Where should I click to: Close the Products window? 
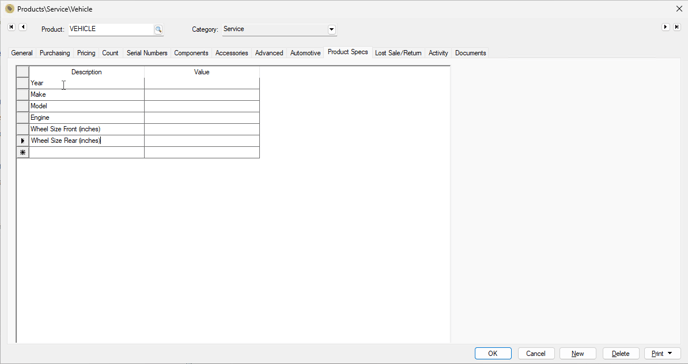click(679, 9)
